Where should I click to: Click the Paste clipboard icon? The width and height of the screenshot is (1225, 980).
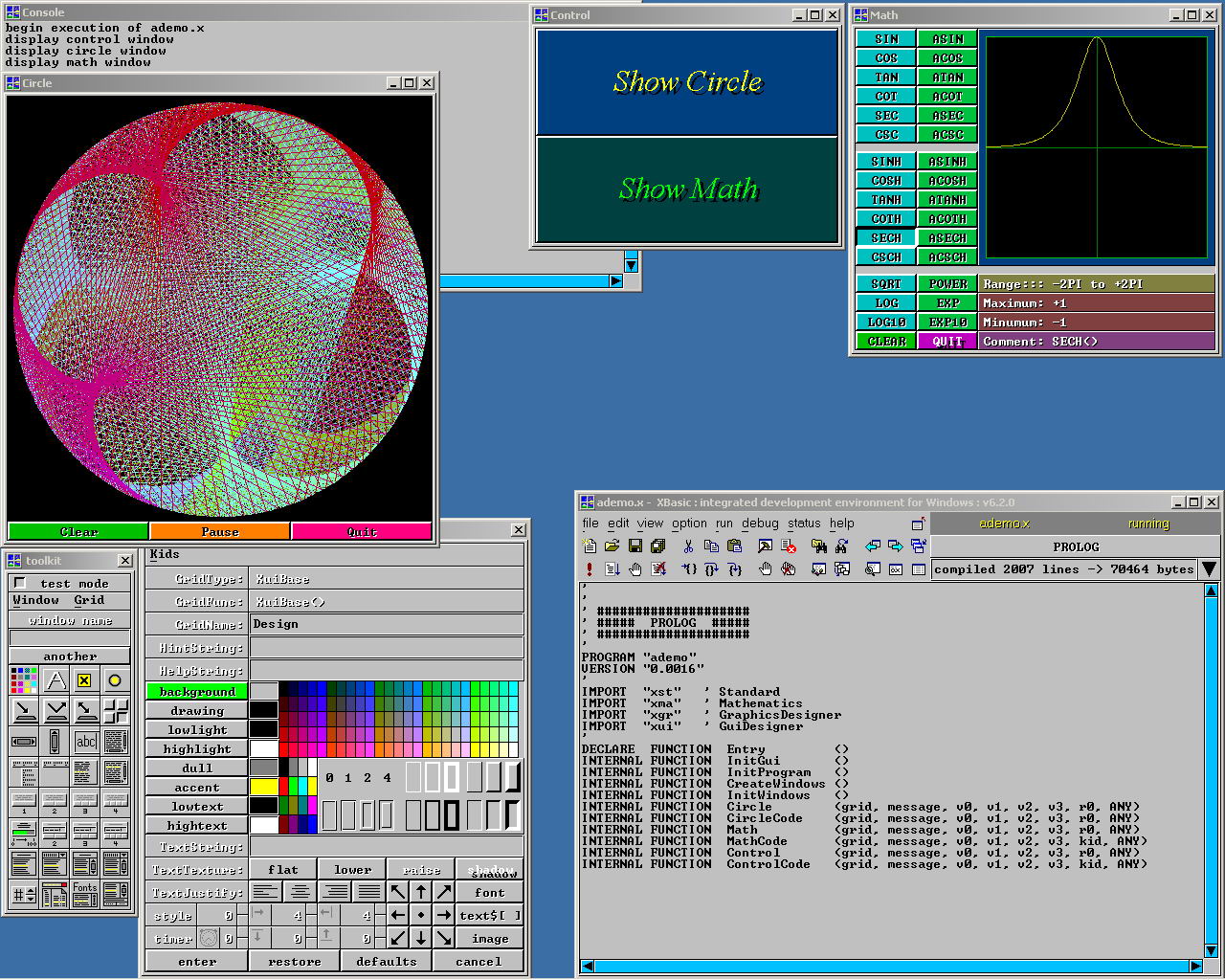[734, 546]
